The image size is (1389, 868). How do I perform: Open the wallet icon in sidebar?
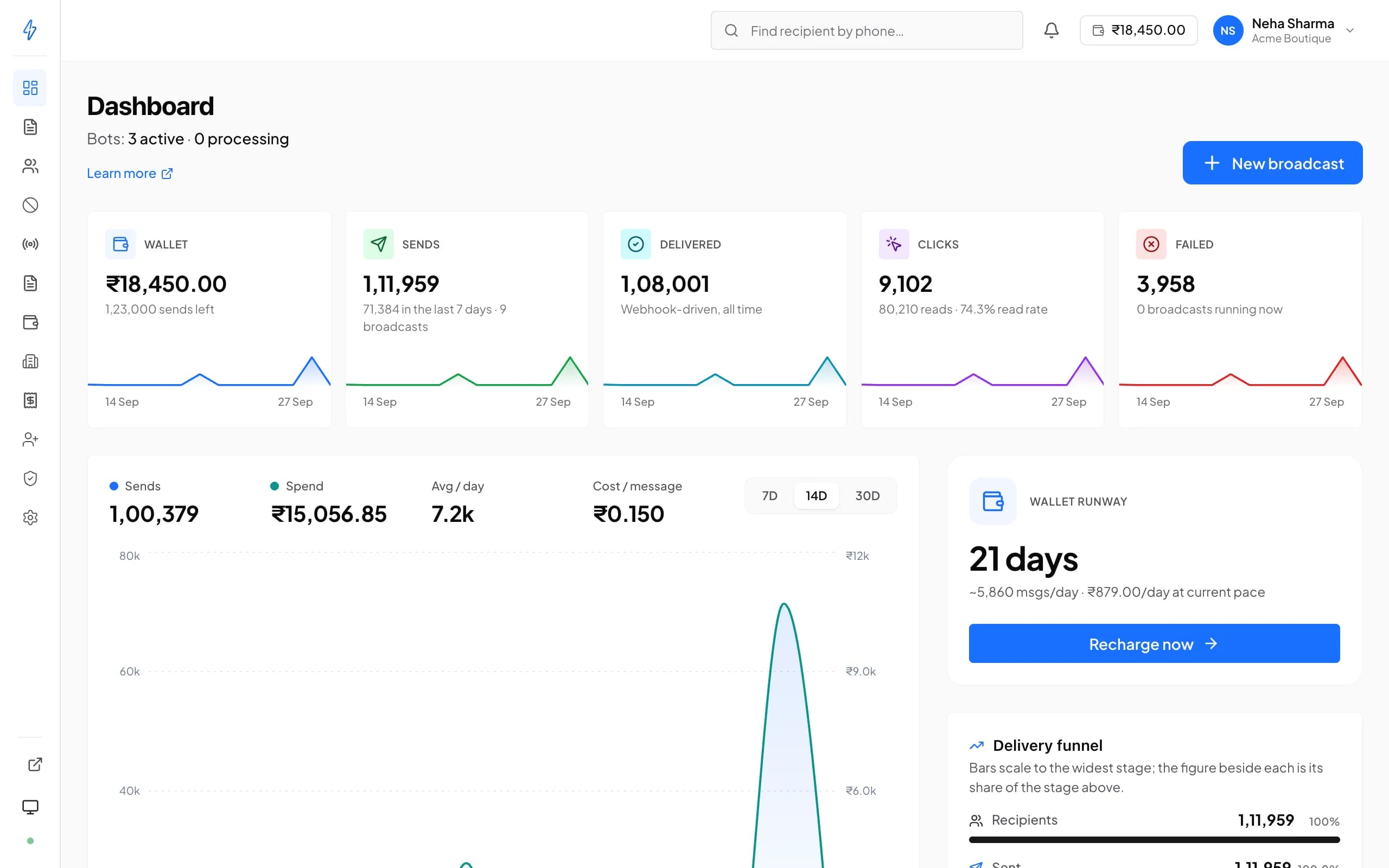click(30, 322)
